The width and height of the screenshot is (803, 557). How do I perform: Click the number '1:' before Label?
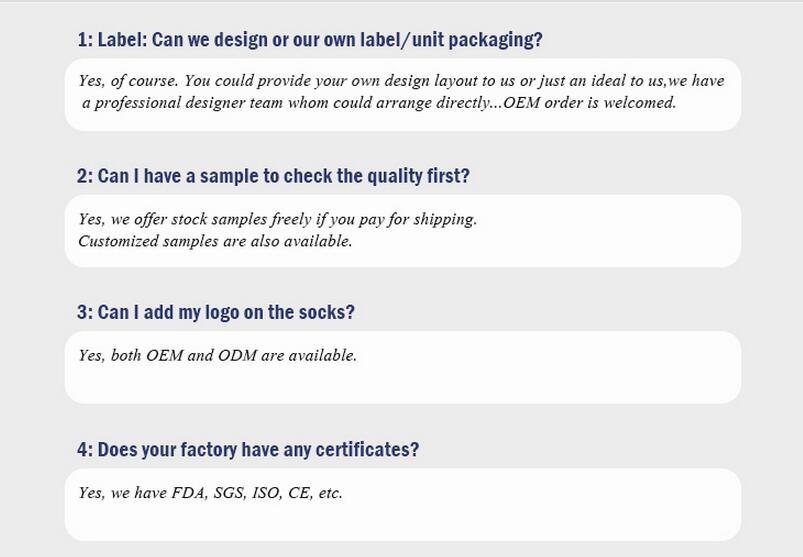(x=85, y=40)
